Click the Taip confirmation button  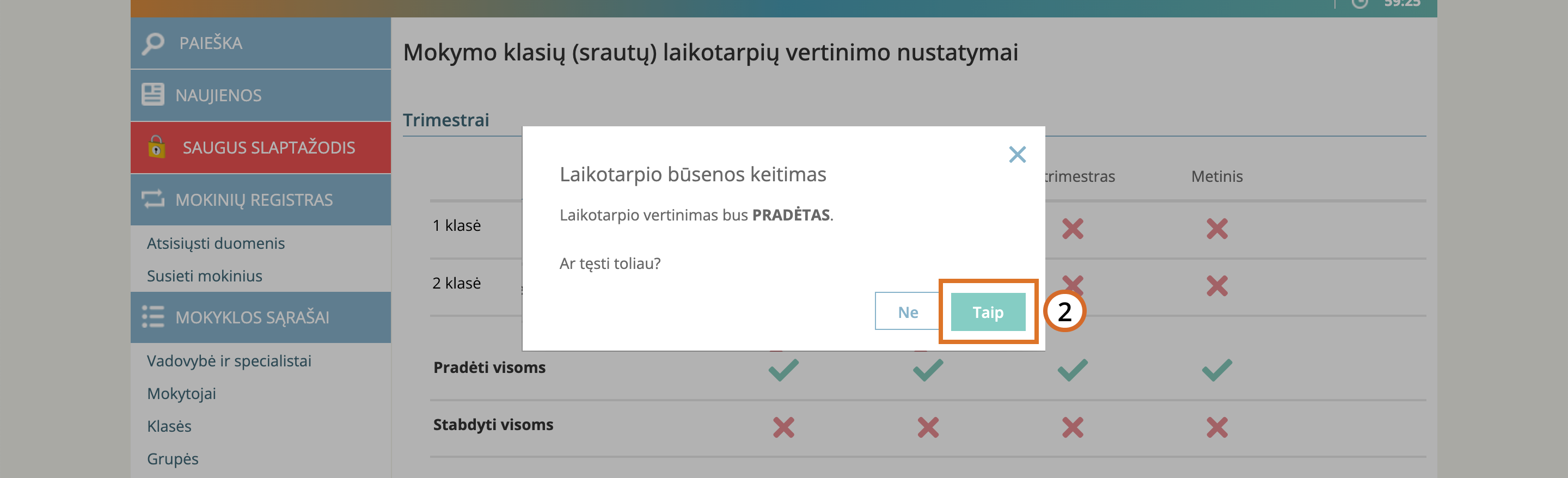987,312
